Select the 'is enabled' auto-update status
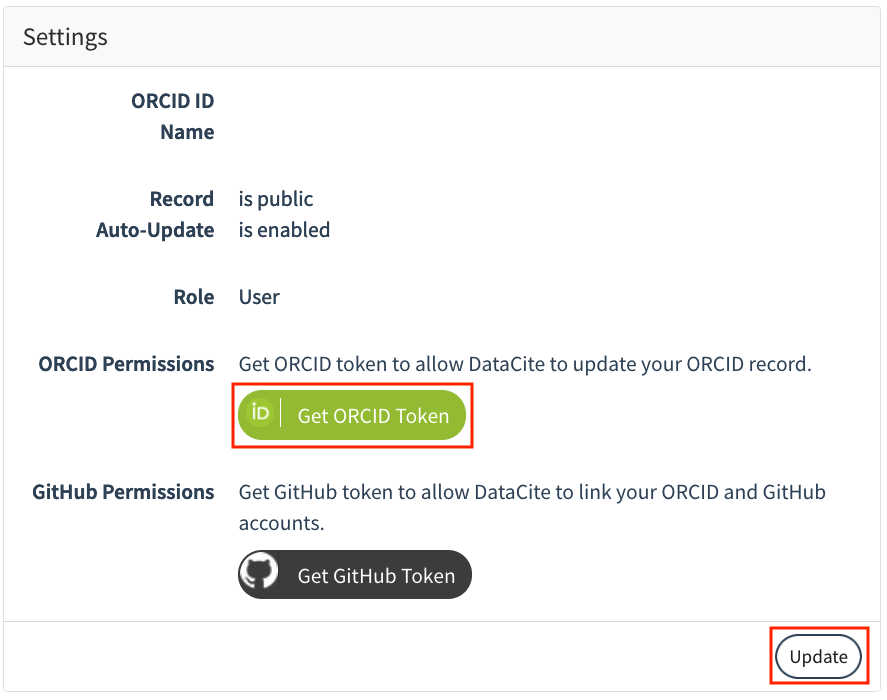Viewport: 887px width, 700px height. [x=284, y=230]
